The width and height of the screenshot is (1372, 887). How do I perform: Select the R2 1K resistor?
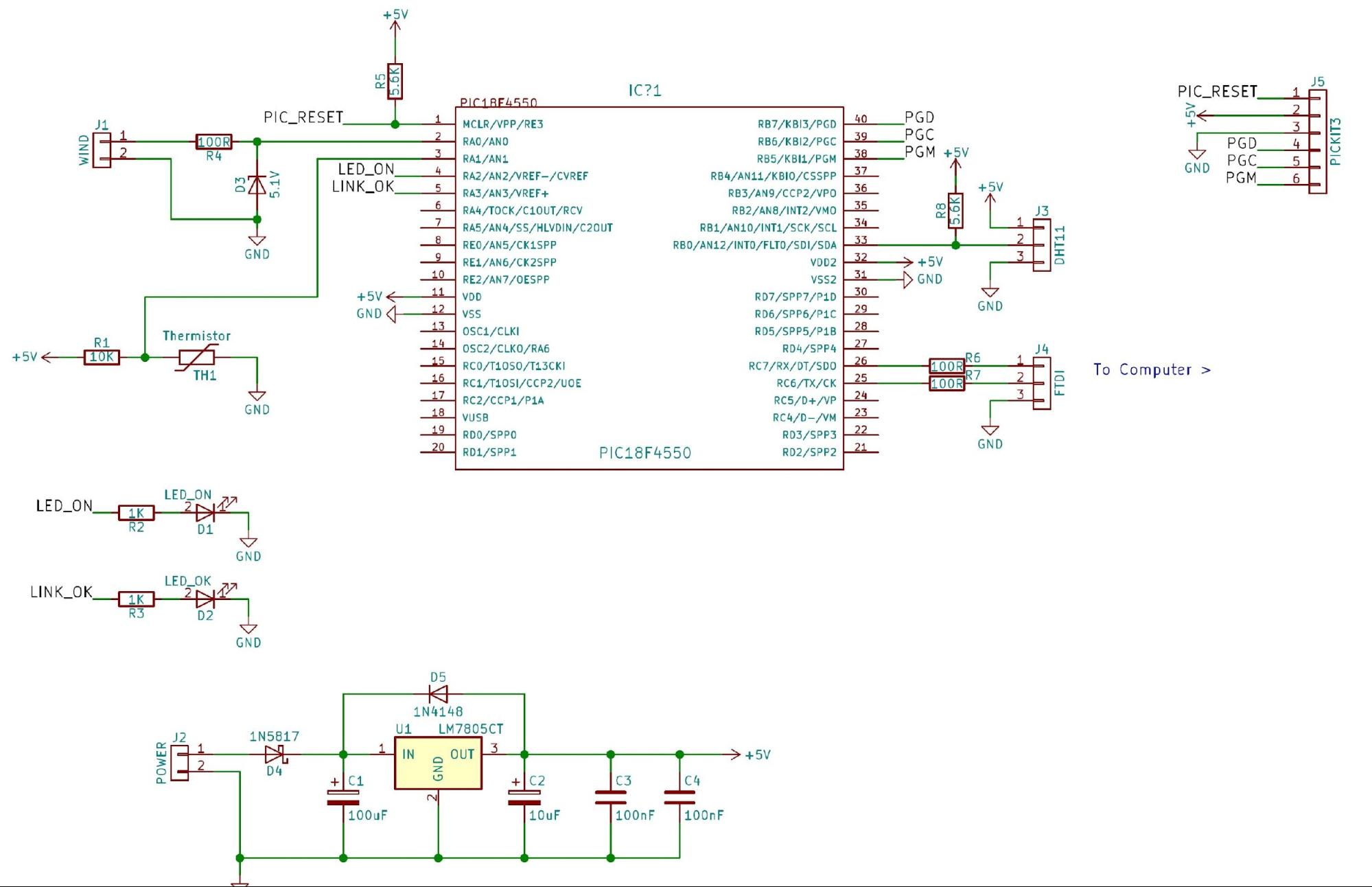[x=136, y=513]
